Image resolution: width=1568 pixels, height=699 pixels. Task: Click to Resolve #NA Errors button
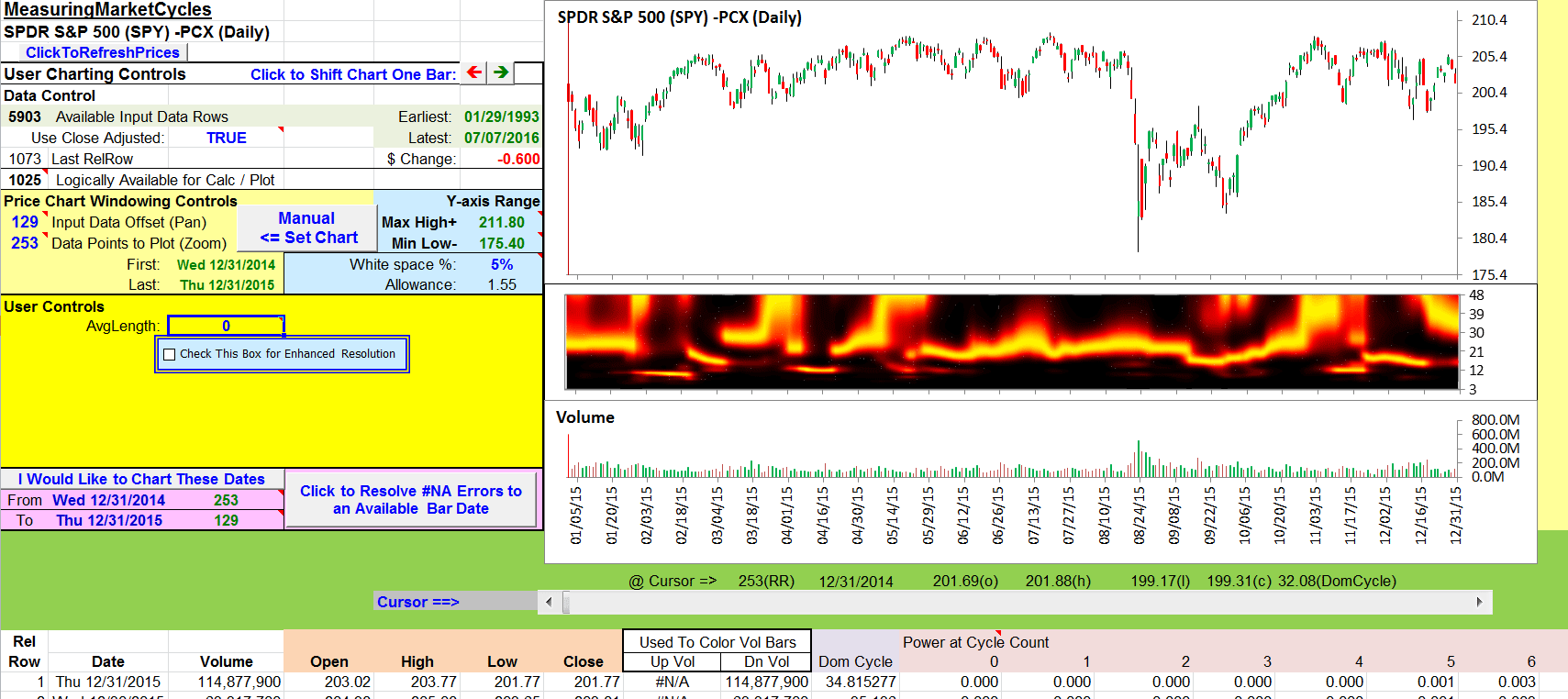pyautogui.click(x=411, y=500)
